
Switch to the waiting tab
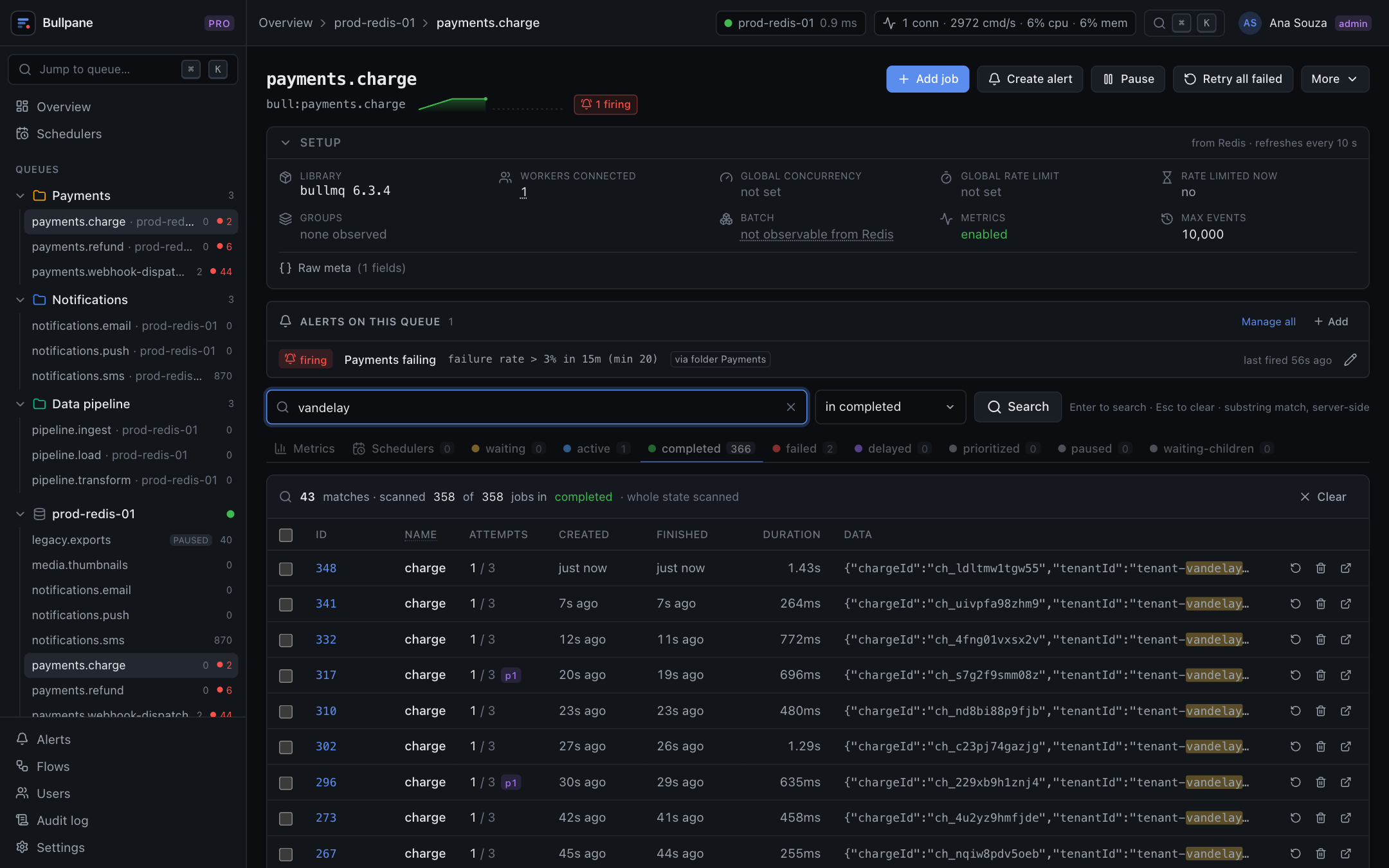[509, 449]
